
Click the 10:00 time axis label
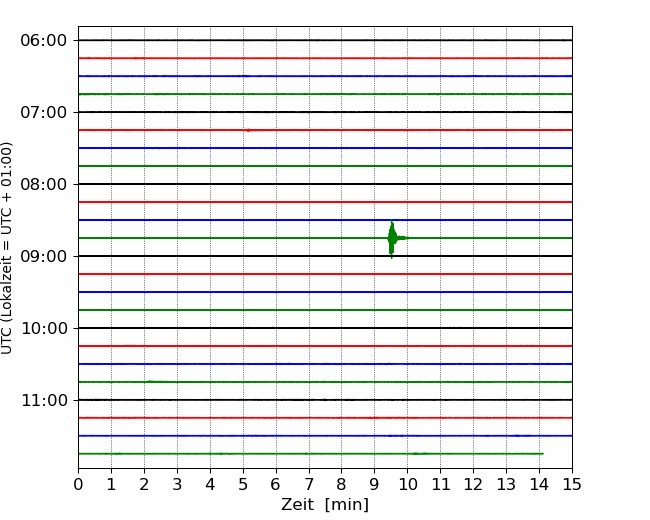pos(44,328)
